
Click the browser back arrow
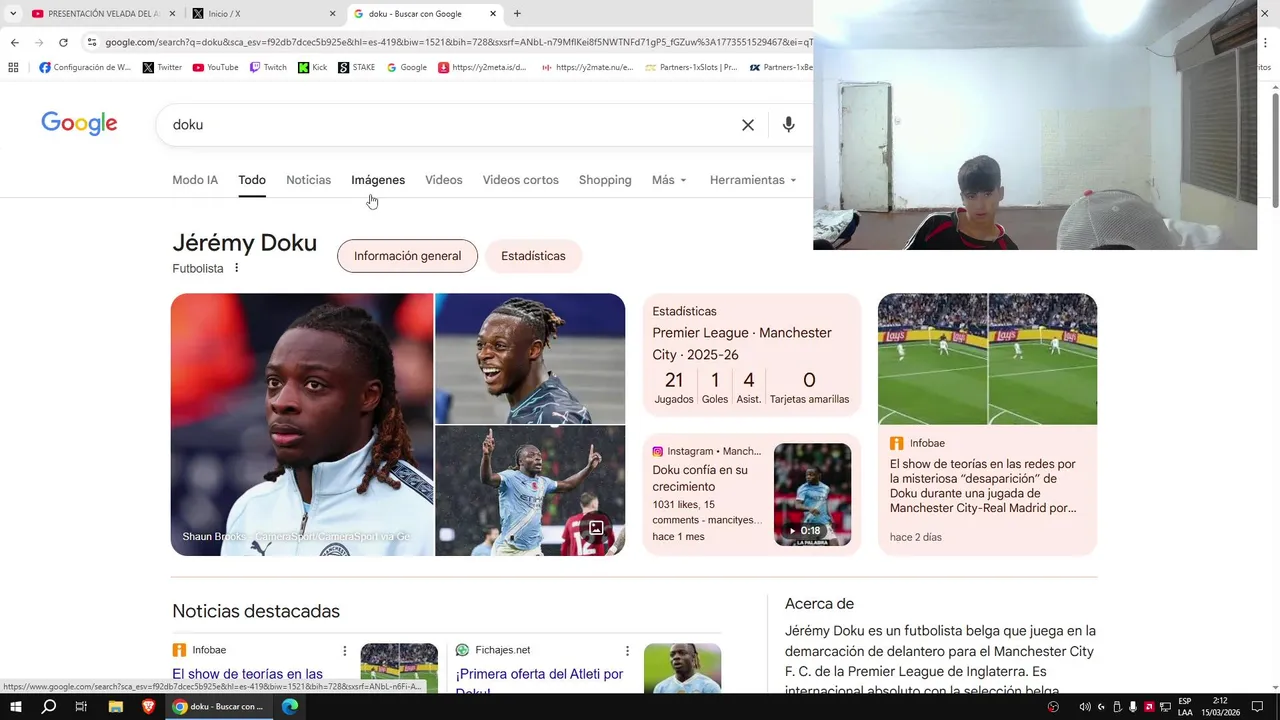coord(14,42)
